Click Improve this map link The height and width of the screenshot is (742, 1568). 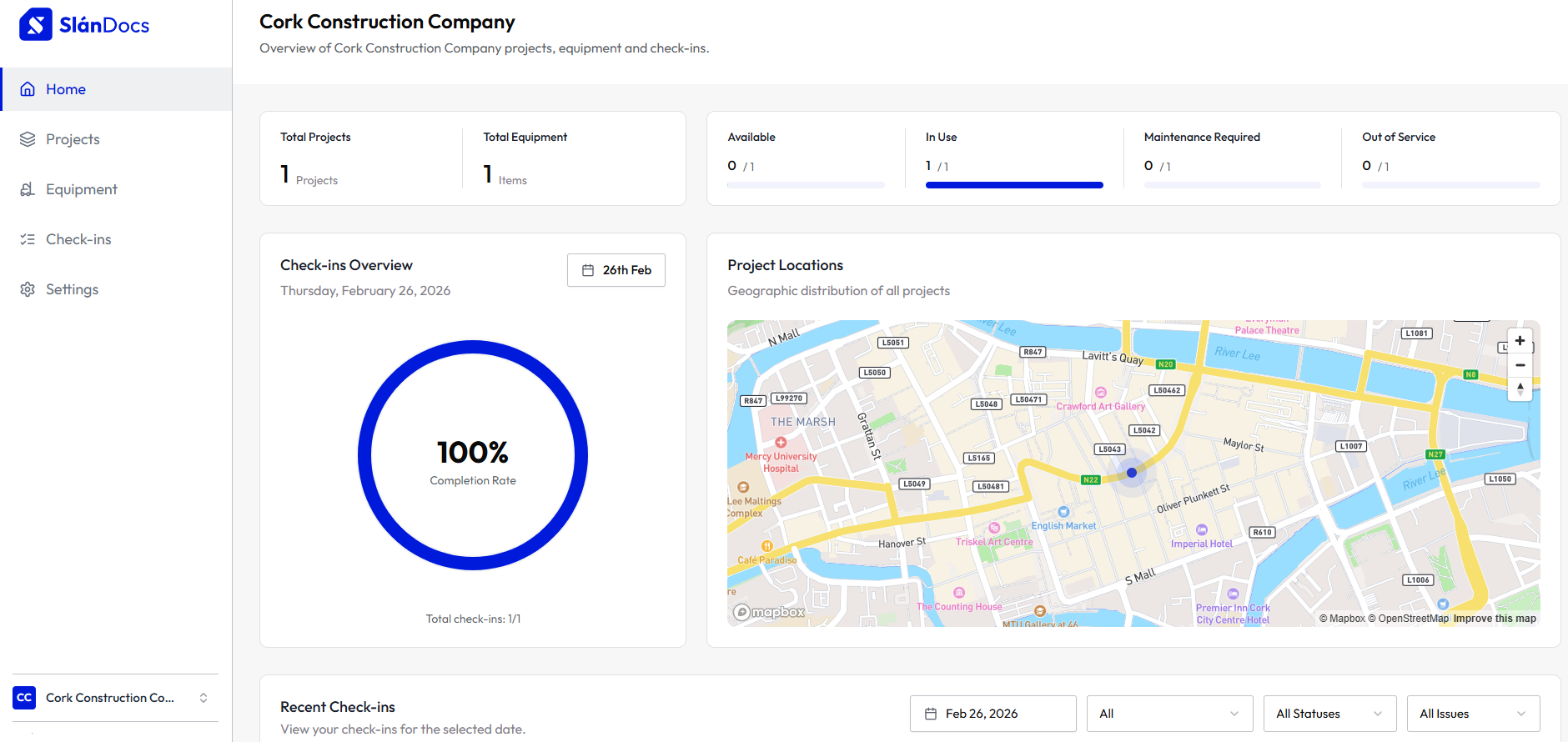1495,619
